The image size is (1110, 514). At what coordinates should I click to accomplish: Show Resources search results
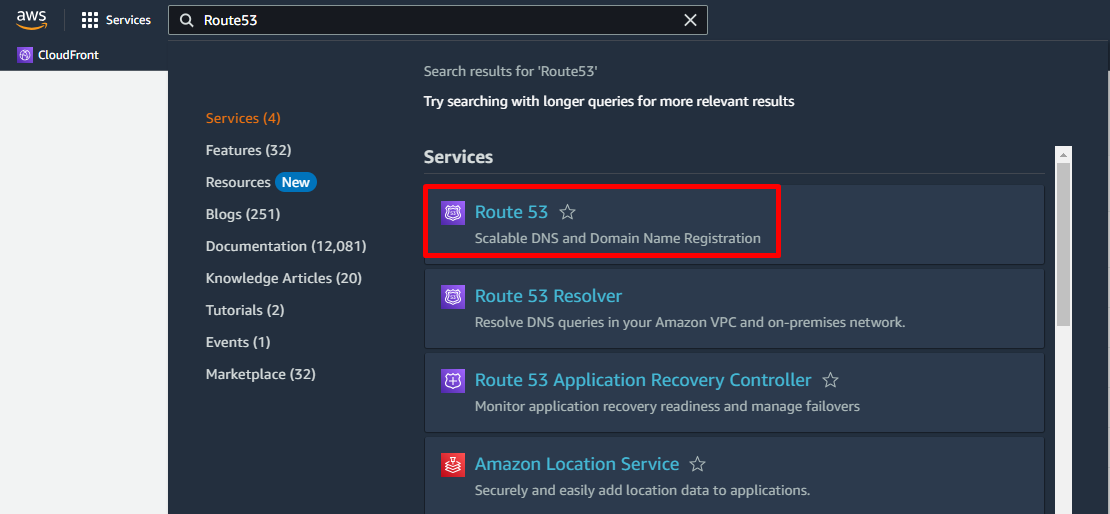coord(238,182)
